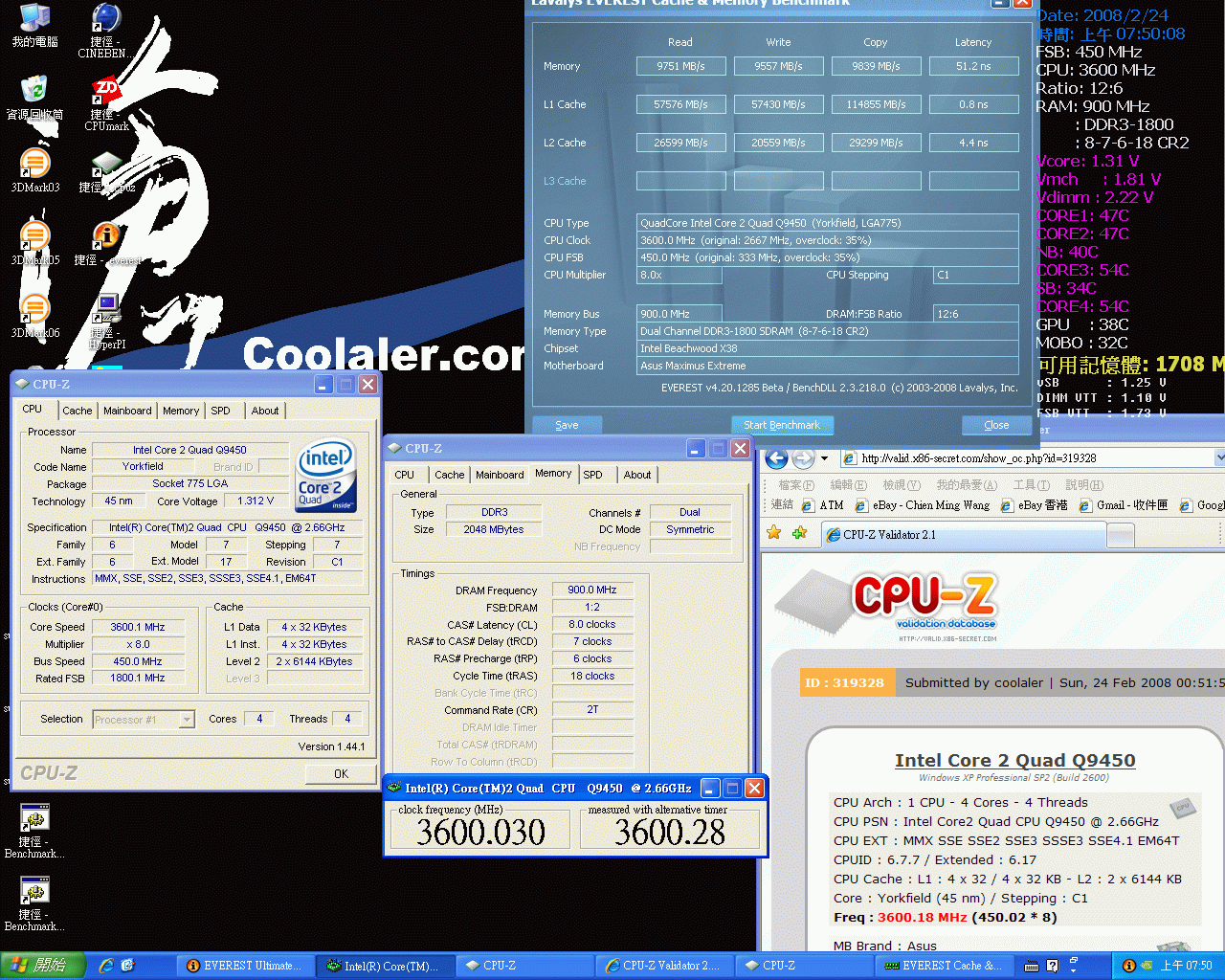Launch the CINEBENCH shortcut icon

point(105,31)
